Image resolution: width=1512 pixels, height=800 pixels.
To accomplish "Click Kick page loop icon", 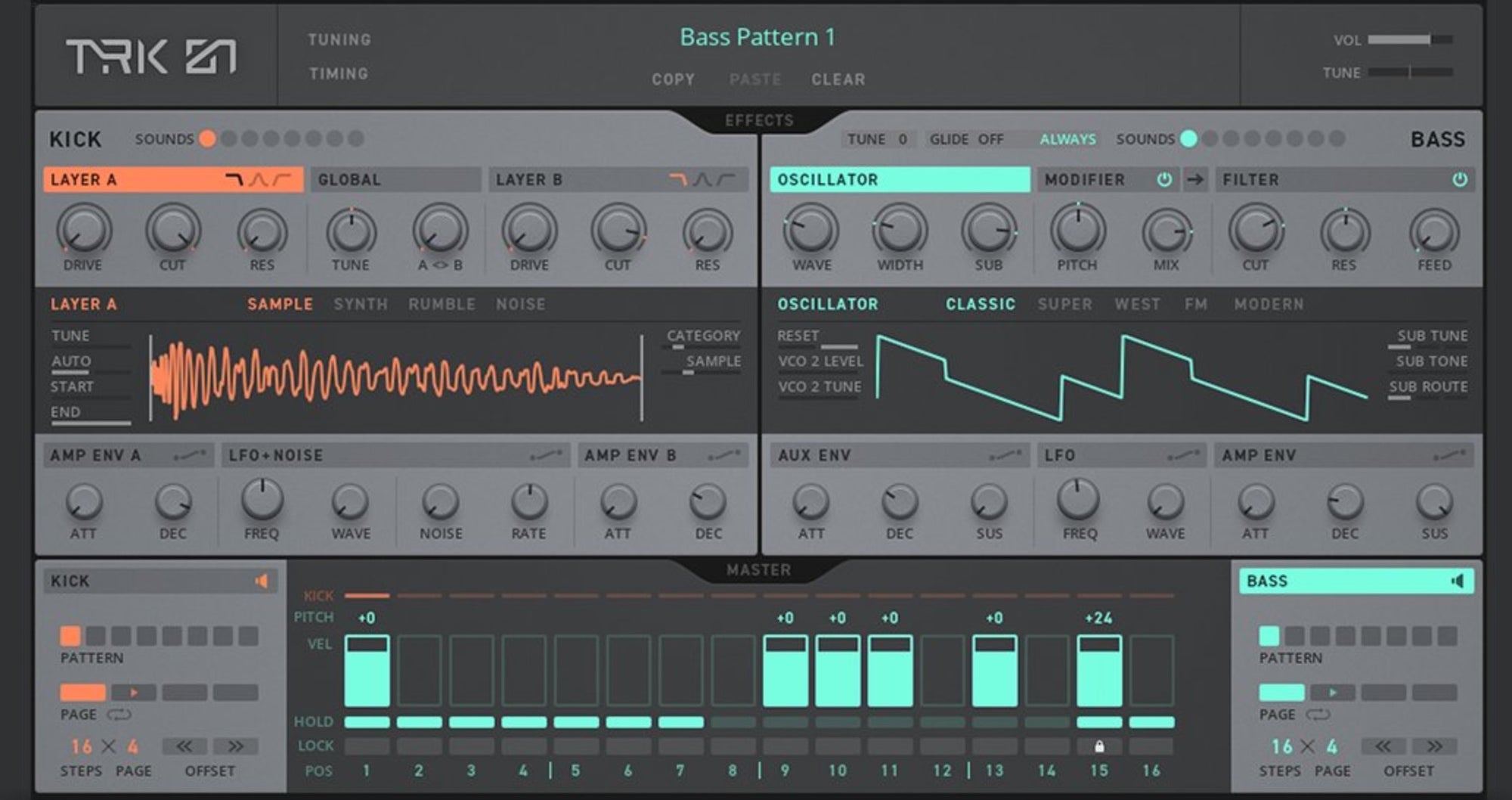I will 119,715.
